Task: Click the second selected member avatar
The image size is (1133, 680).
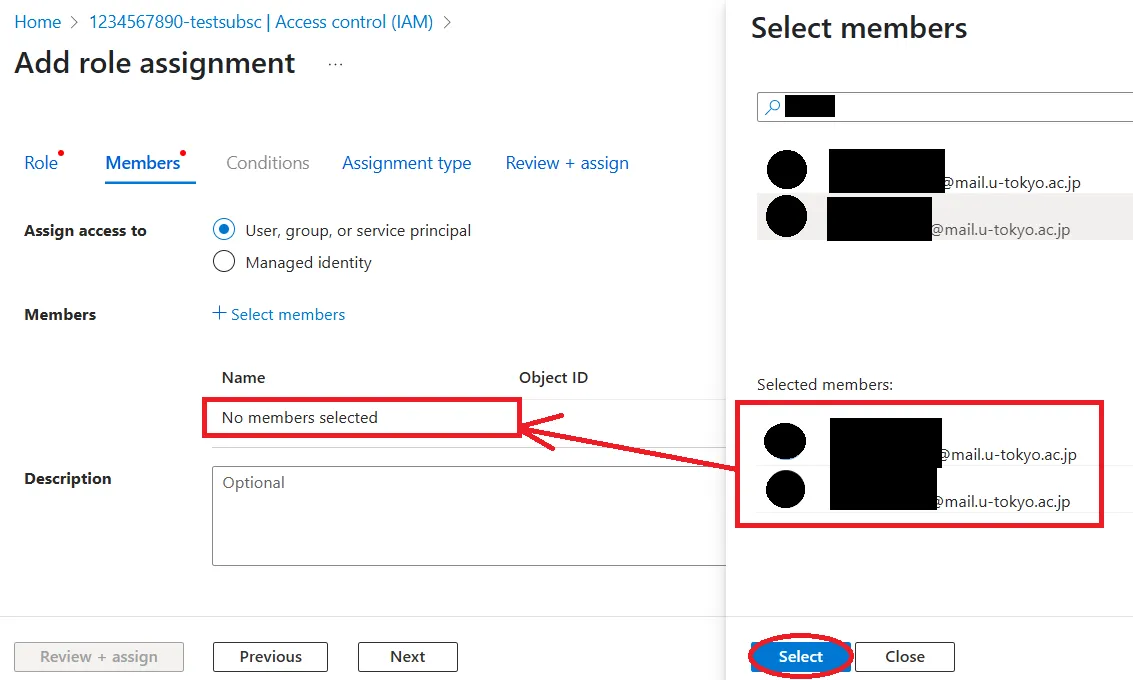Action: [x=785, y=488]
